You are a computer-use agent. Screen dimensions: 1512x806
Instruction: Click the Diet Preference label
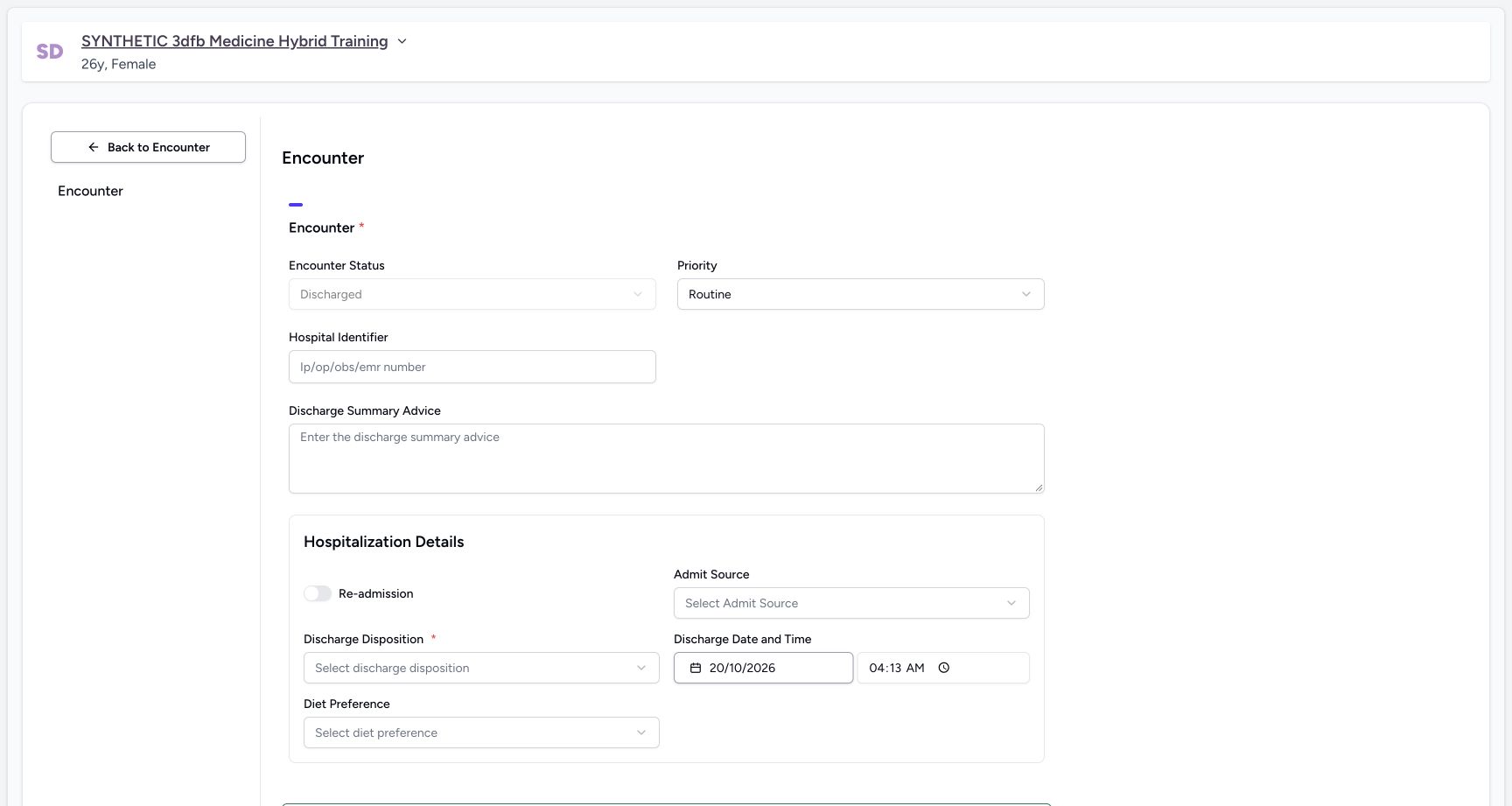346,704
